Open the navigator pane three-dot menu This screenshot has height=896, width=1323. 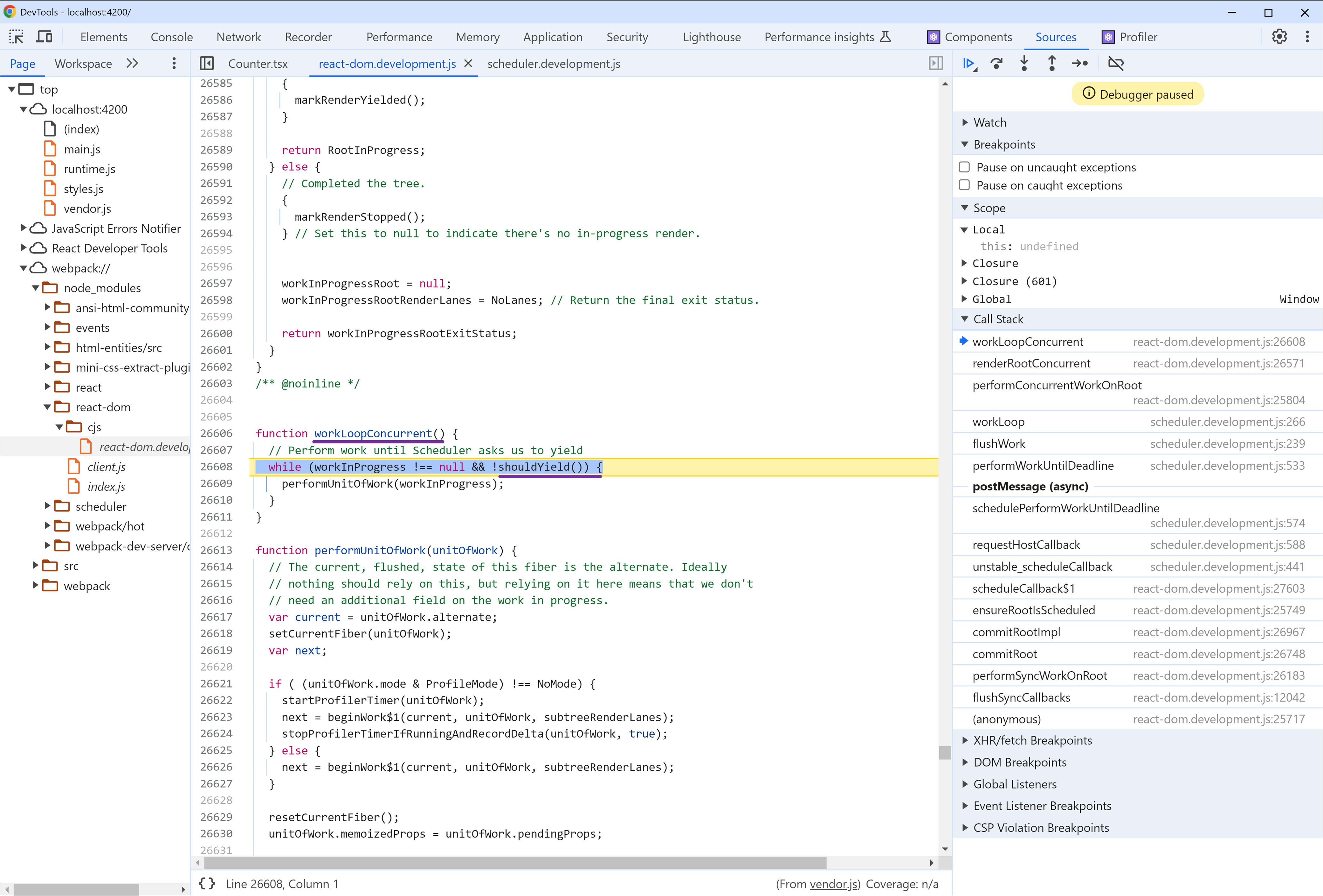click(x=174, y=63)
